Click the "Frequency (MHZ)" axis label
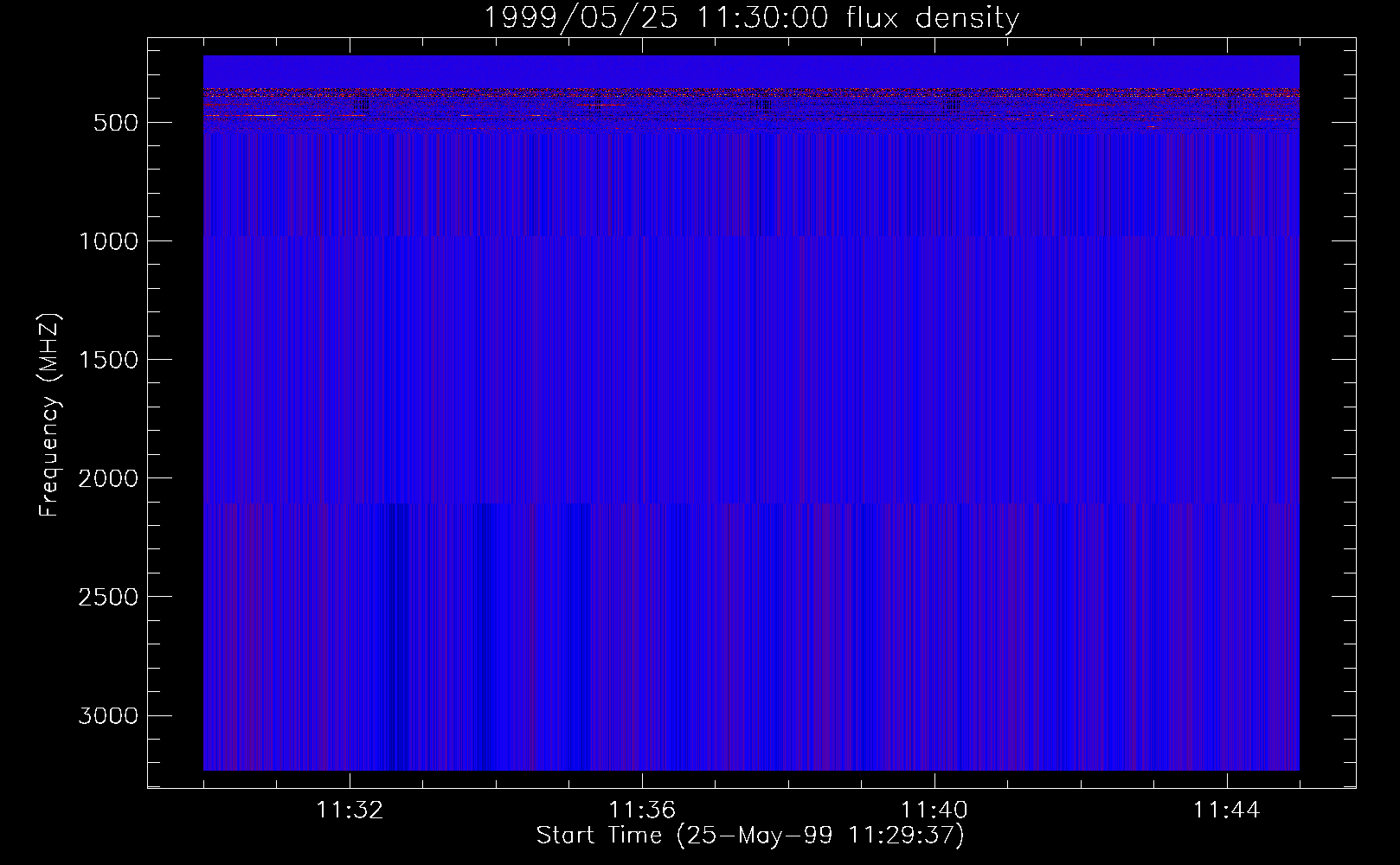This screenshot has height=865, width=1400. 49,415
